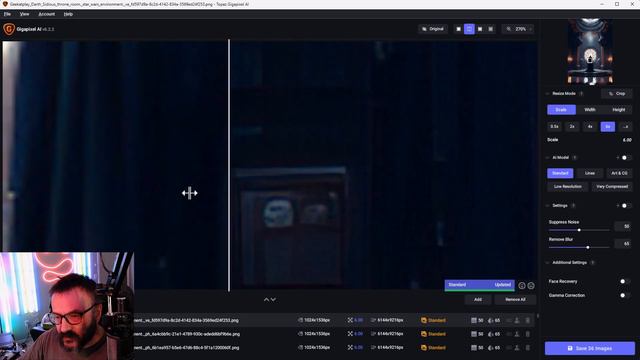Screen dimensions: 640x360
Task: Click the magnifier icon in zoom control
Action: [509, 29]
